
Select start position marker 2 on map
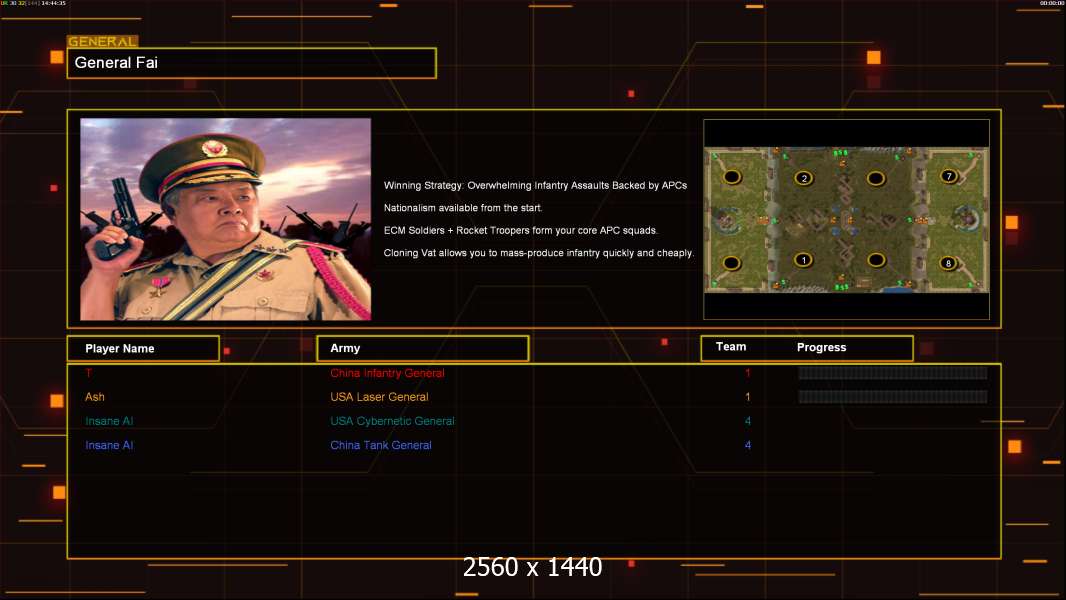click(x=804, y=178)
